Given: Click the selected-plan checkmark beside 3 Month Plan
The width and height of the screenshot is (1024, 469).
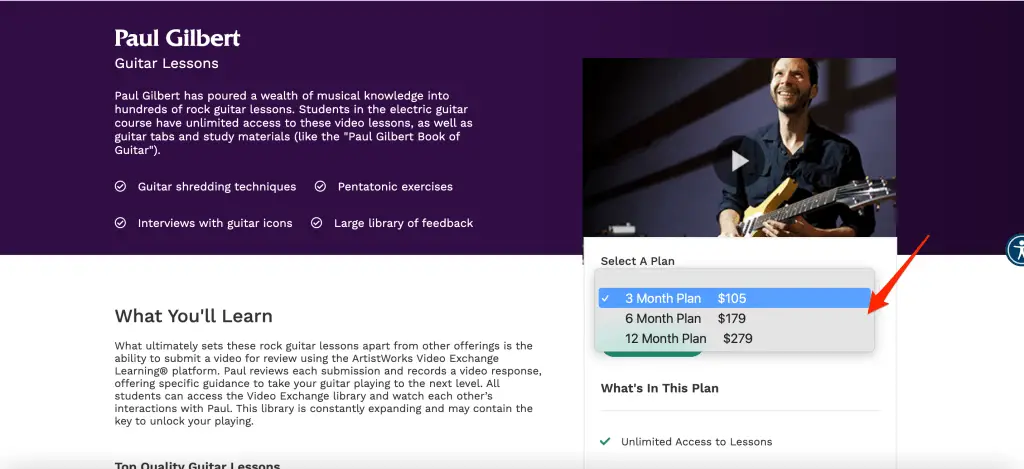Looking at the screenshot, I should 605,299.
